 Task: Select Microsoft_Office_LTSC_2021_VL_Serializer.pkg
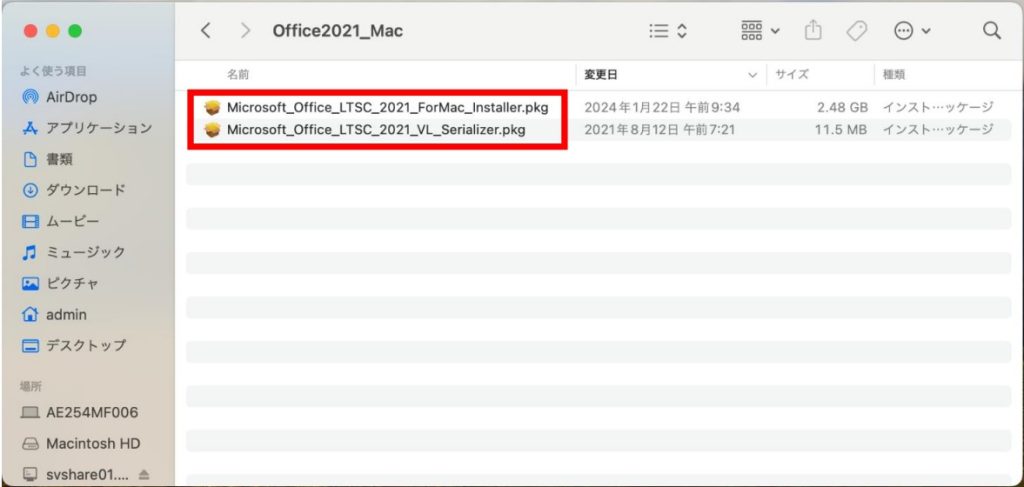376,130
